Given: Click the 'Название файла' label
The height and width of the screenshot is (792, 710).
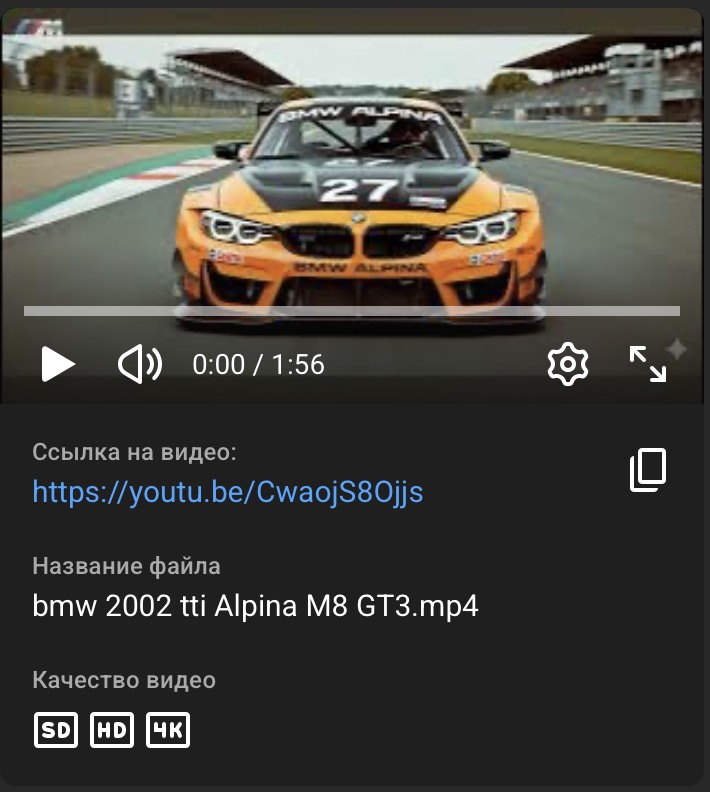Looking at the screenshot, I should tap(126, 566).
